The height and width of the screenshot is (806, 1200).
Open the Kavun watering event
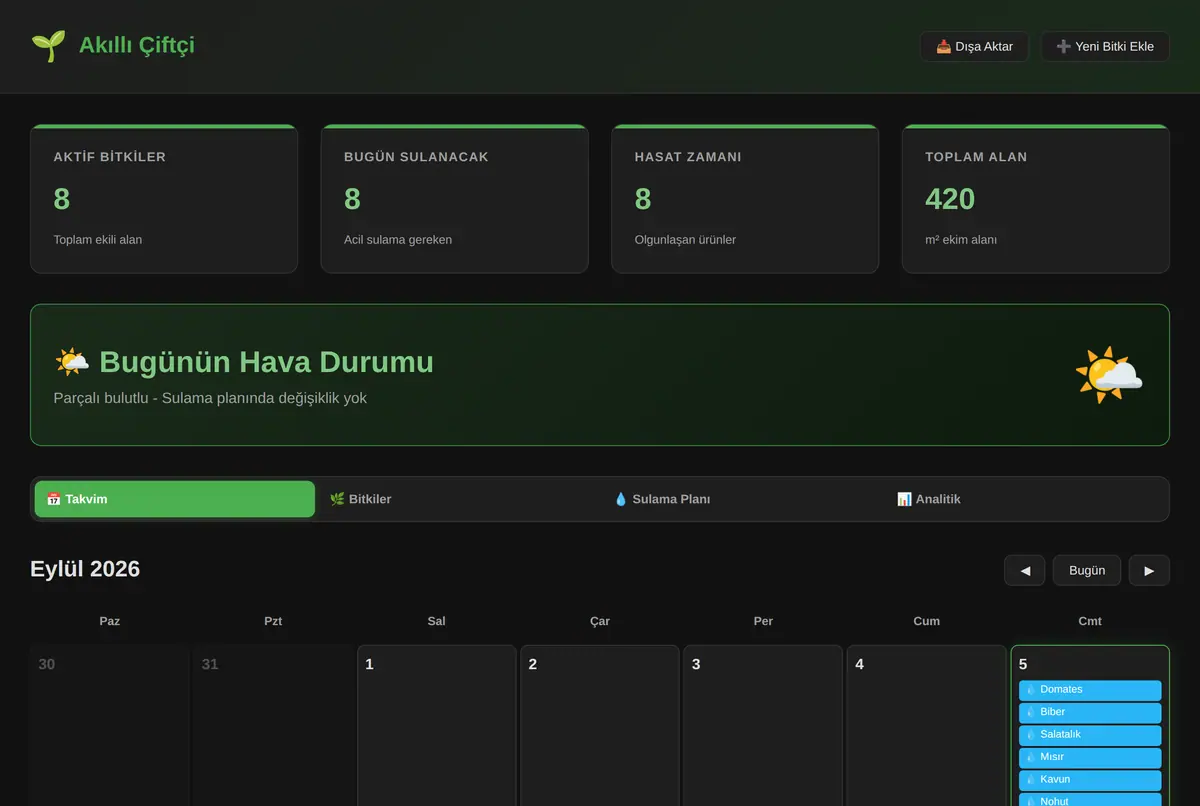click(x=1090, y=780)
